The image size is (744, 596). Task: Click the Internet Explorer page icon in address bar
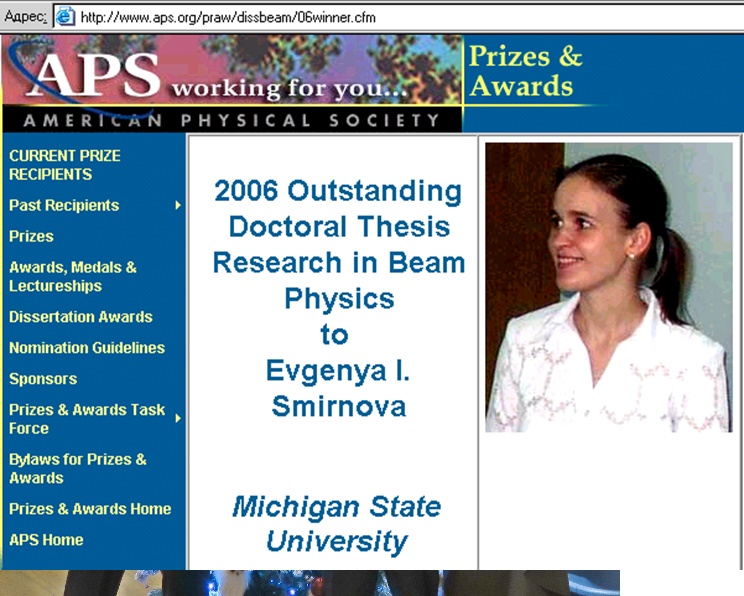65,17
